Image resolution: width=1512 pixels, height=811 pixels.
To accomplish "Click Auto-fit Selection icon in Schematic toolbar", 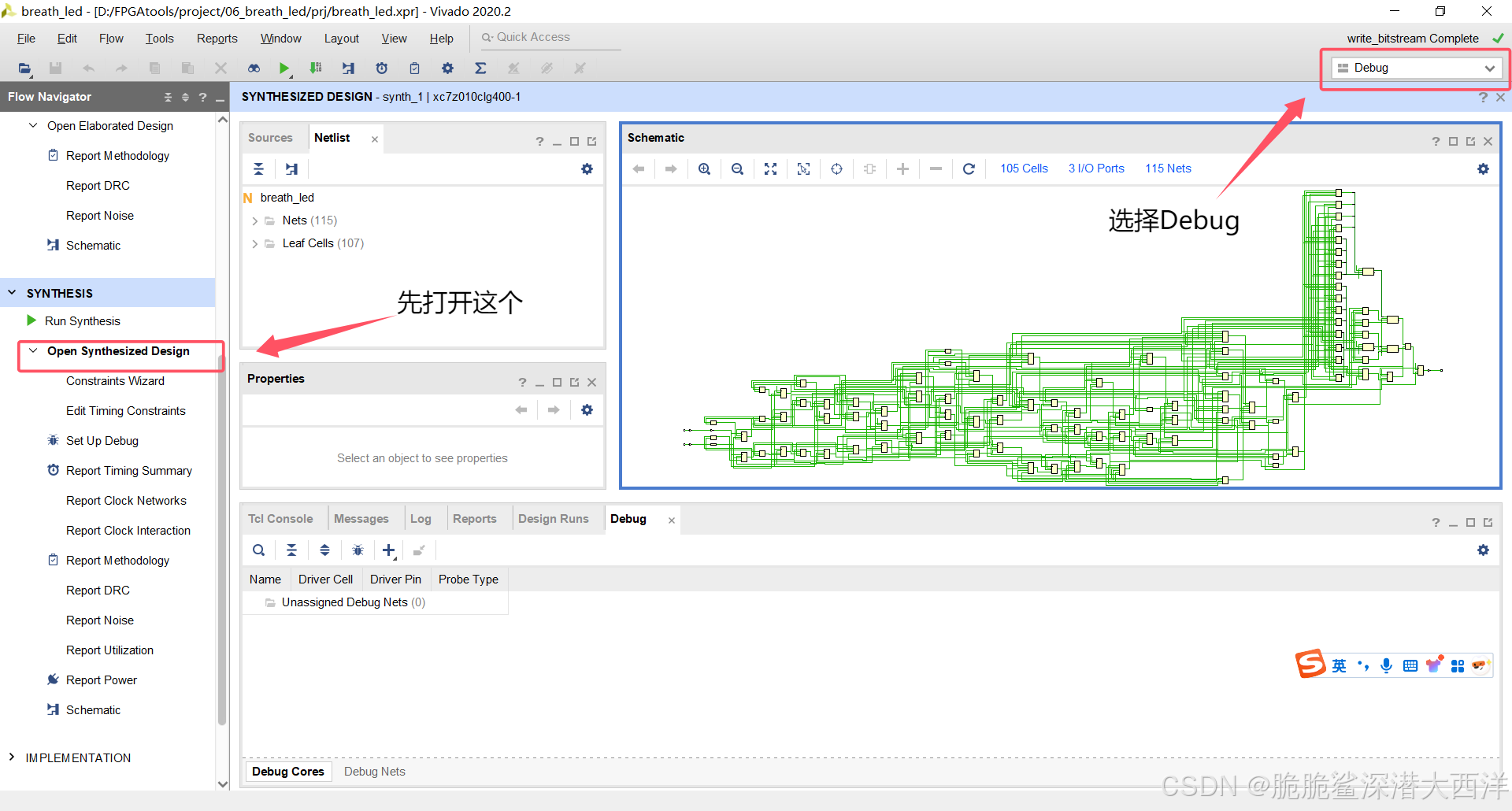I will pyautogui.click(x=836, y=168).
